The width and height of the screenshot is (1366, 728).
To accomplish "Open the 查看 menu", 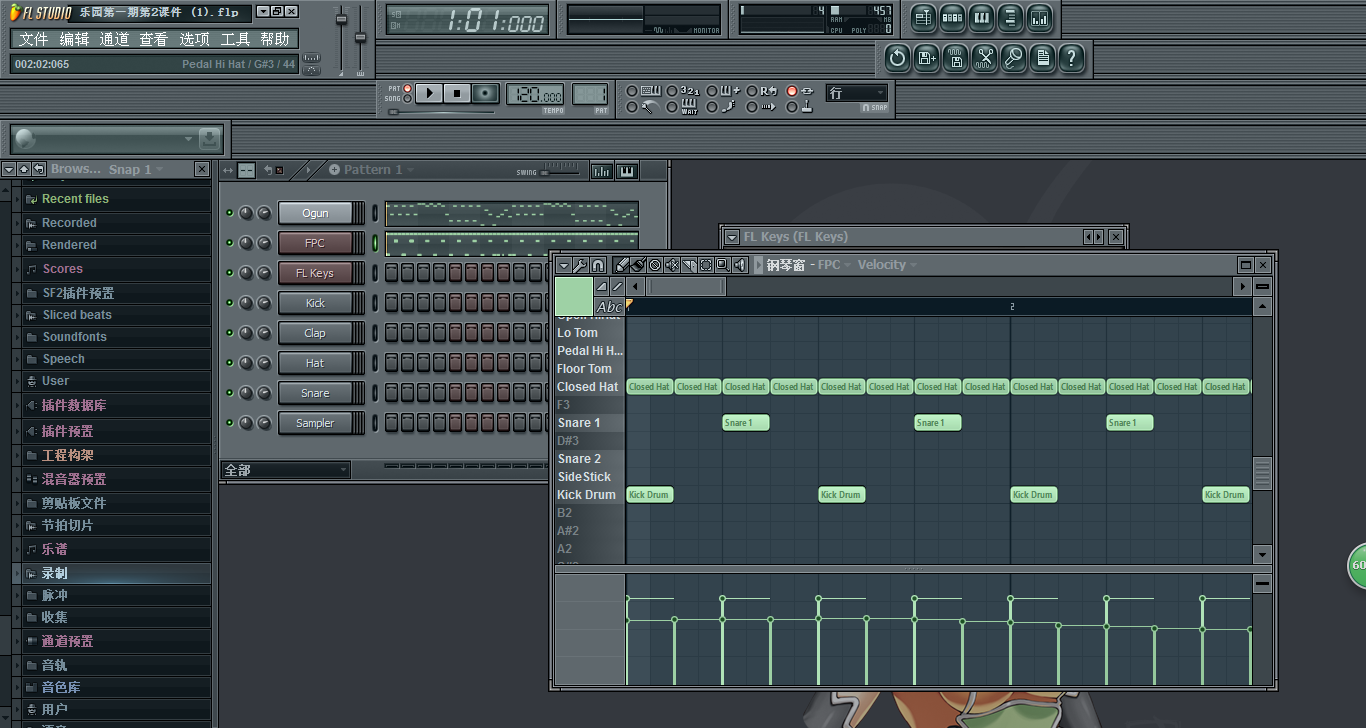I will pyautogui.click(x=153, y=39).
